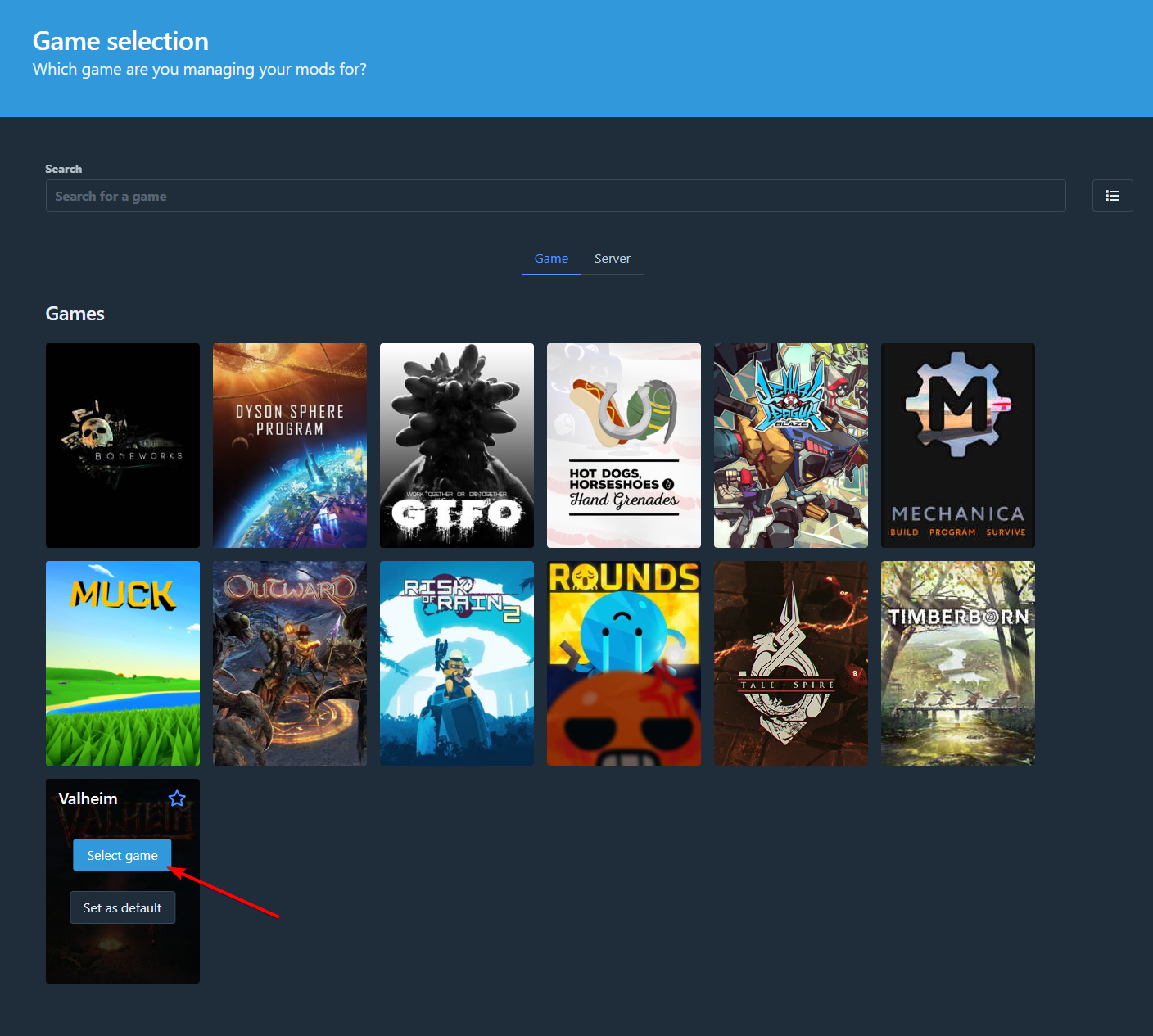Select the Muck game tile
This screenshot has width=1153, height=1036.
122,663
